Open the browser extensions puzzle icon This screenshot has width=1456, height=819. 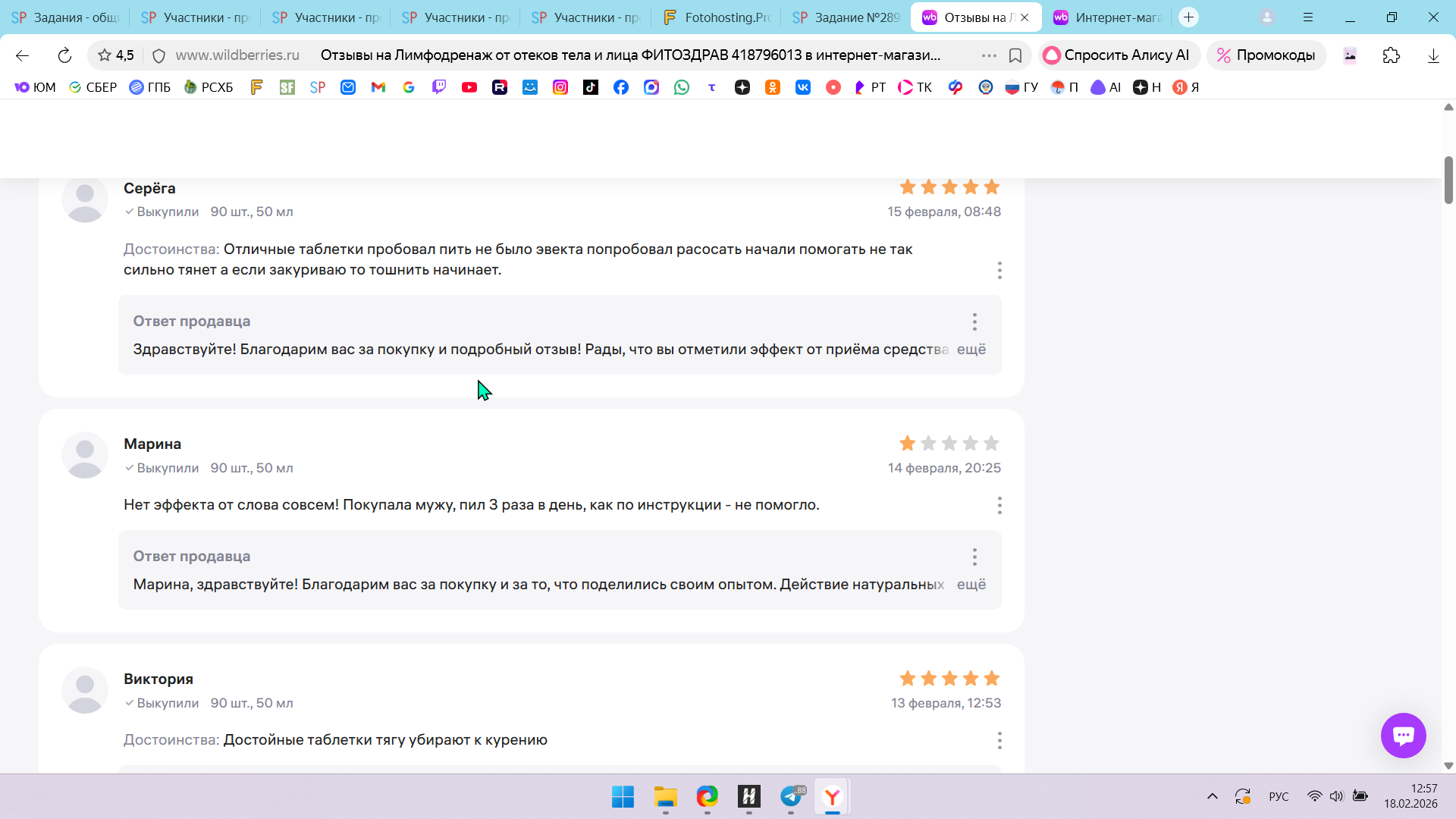tap(1391, 55)
